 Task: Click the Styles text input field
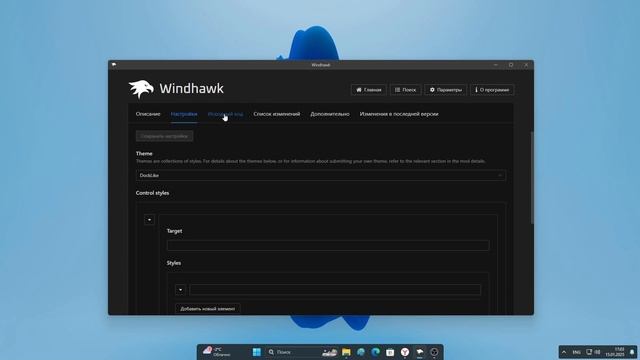pos(335,290)
